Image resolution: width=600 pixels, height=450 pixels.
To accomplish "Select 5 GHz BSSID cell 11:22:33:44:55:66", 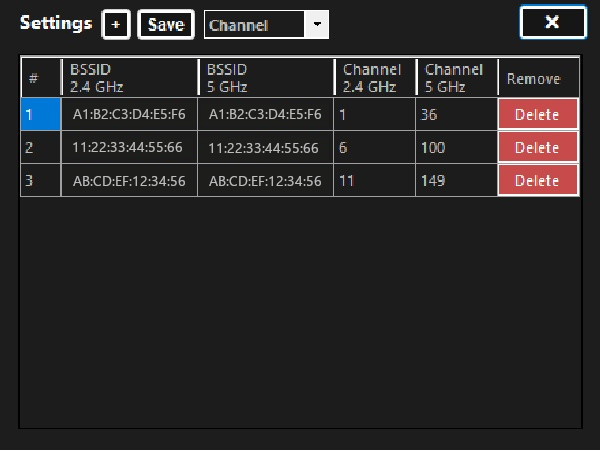I will 266,147.
